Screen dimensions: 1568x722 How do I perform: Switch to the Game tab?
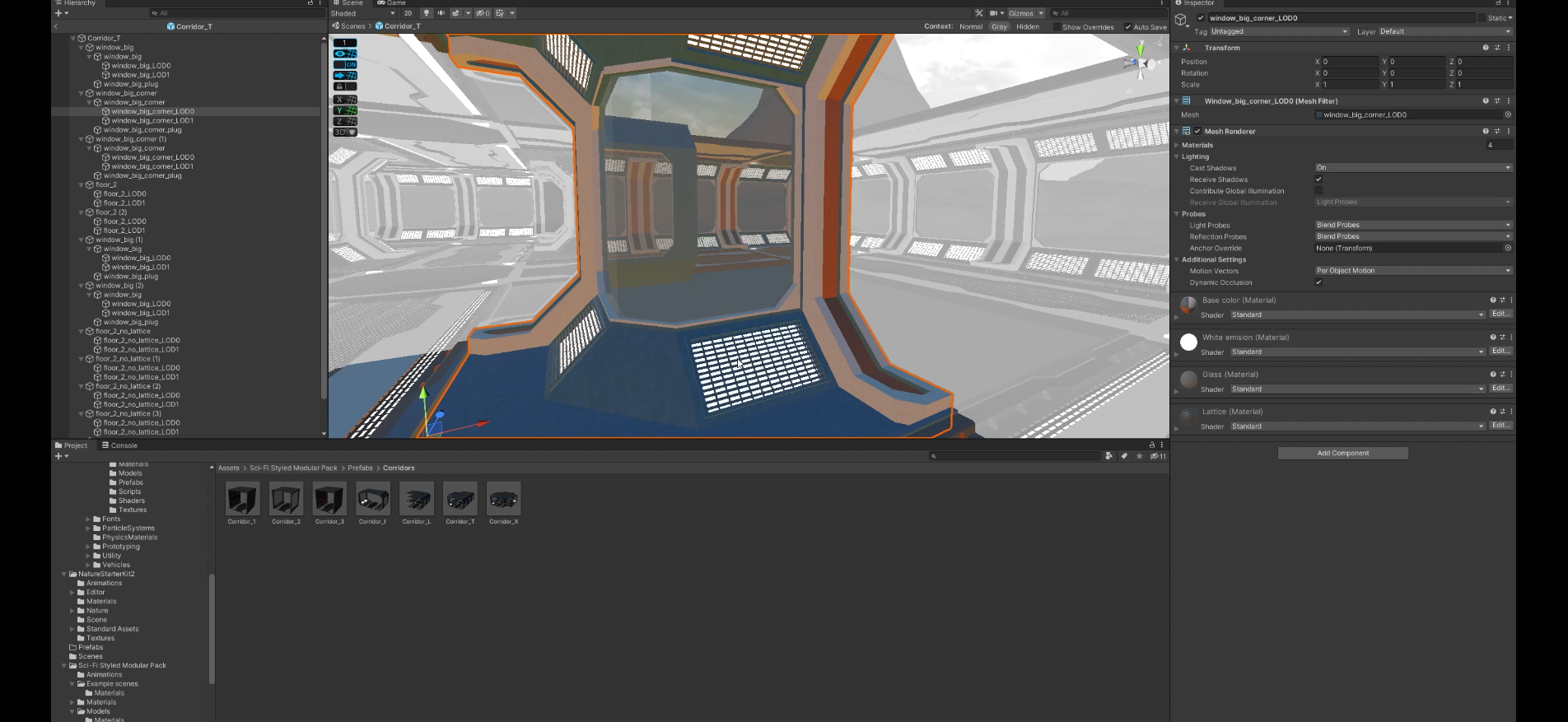point(392,3)
